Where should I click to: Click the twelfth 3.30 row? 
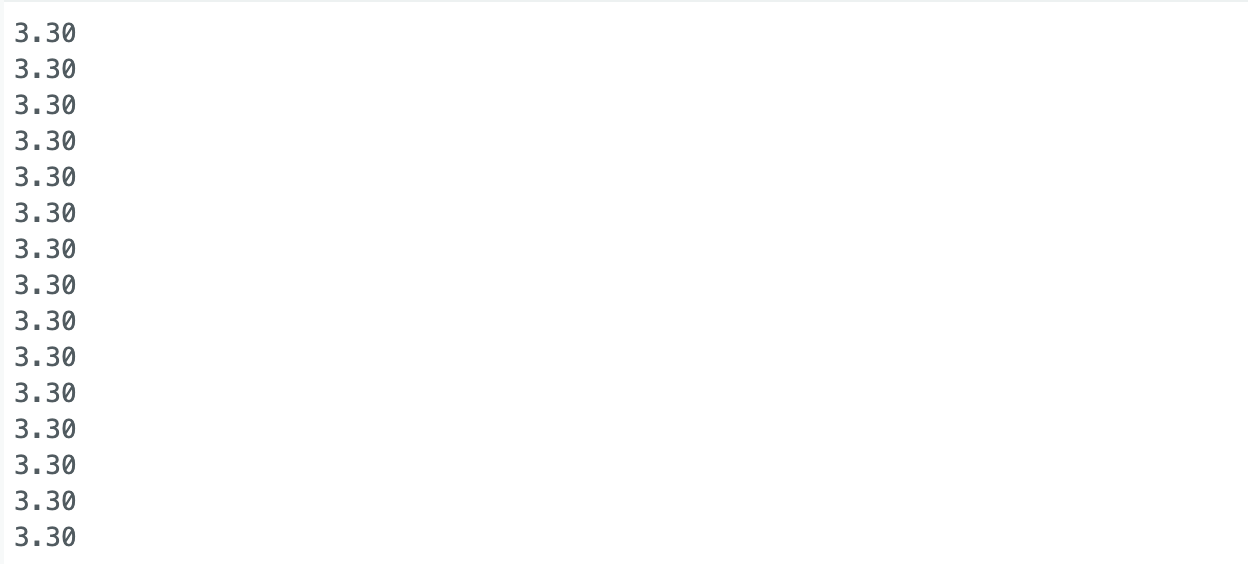coord(45,429)
